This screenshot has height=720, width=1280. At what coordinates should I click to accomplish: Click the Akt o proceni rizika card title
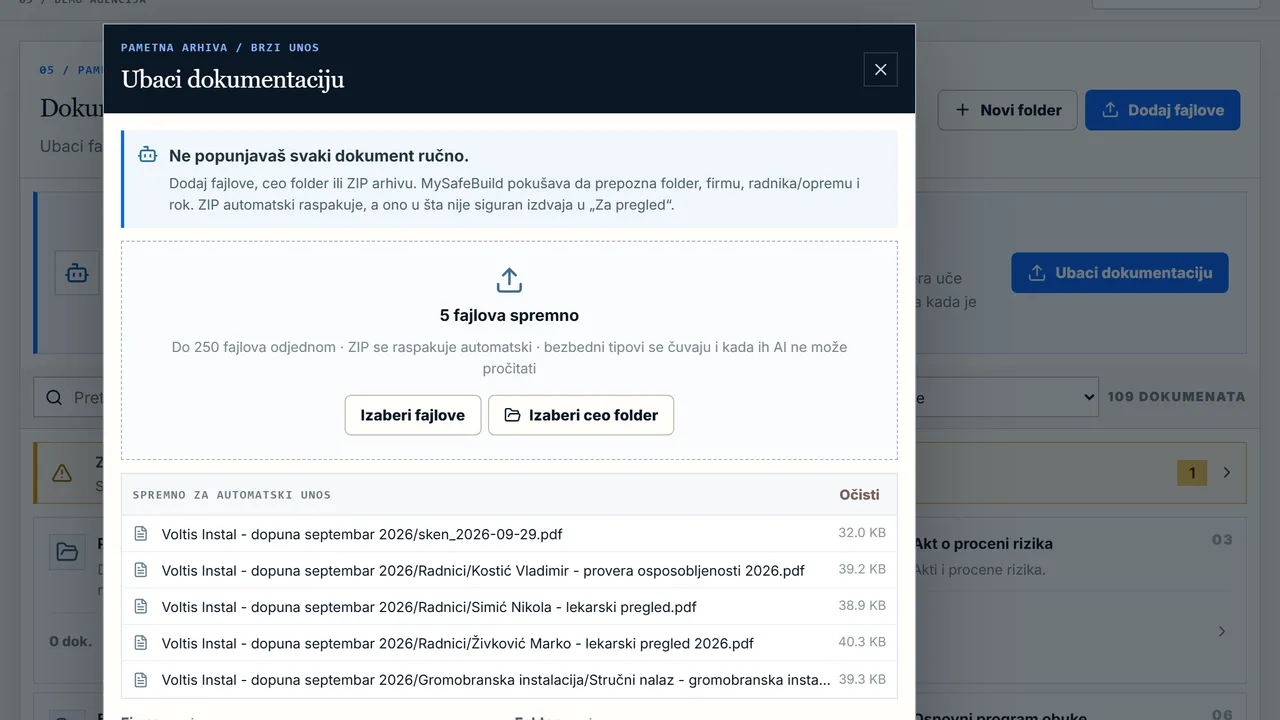pyautogui.click(x=983, y=544)
